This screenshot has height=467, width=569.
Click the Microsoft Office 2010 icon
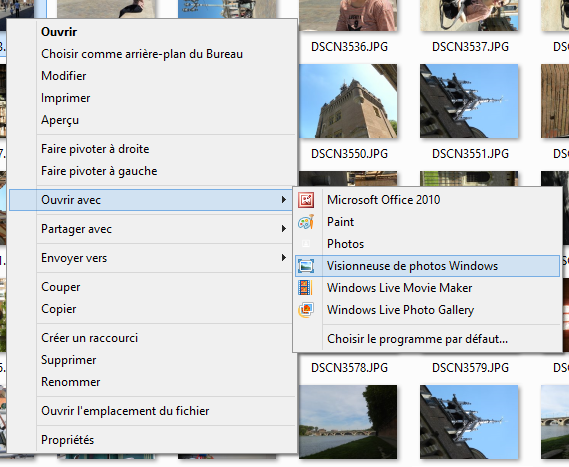tap(306, 200)
